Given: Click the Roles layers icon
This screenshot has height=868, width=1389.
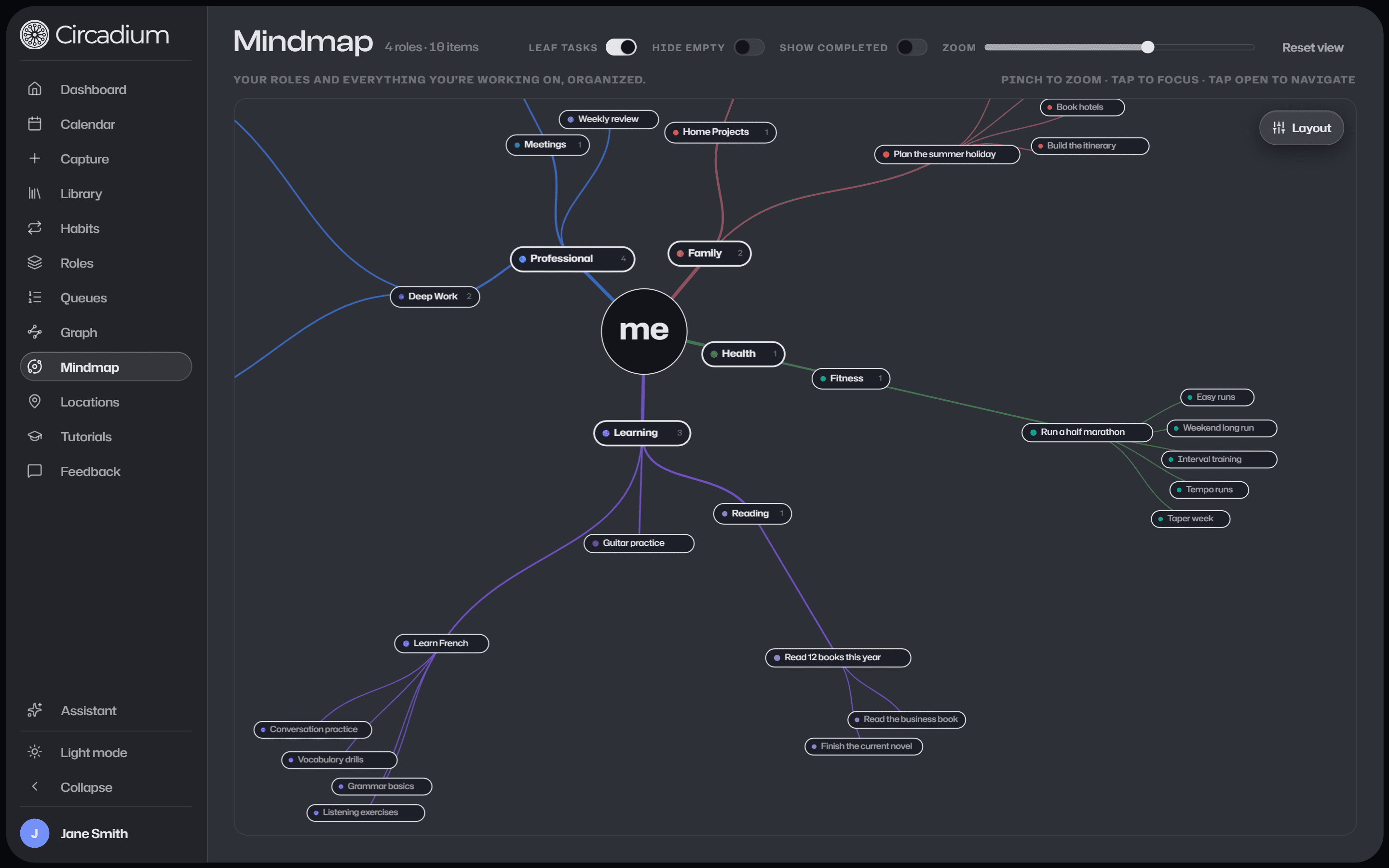Looking at the screenshot, I should [x=34, y=263].
